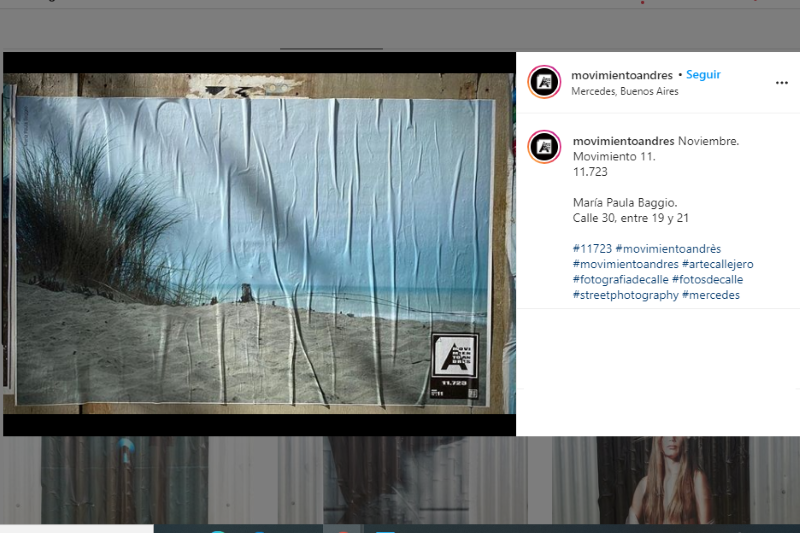This screenshot has width=800, height=533.
Task: Click the beach poster photo in post
Action: [x=250, y=240]
